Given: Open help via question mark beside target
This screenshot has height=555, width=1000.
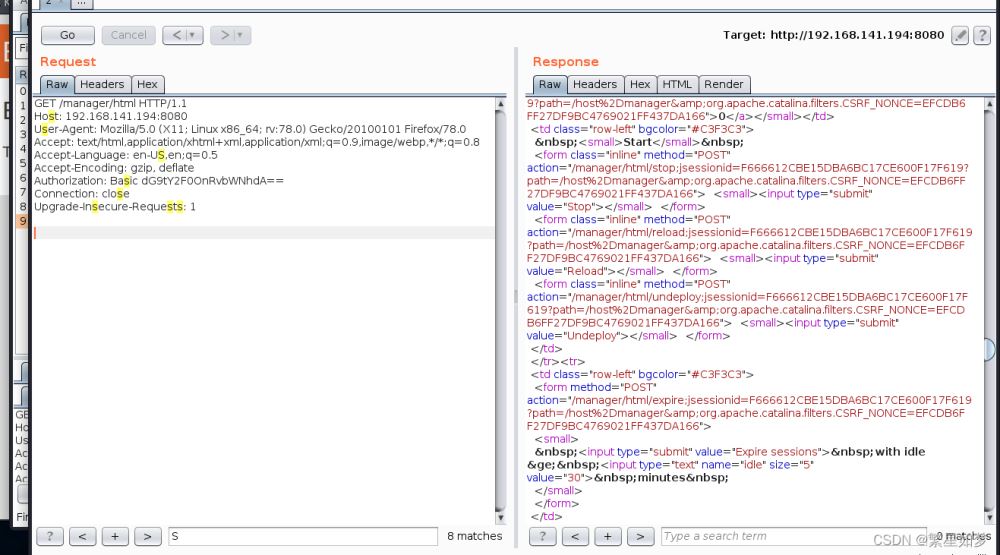Looking at the screenshot, I should click(980, 35).
